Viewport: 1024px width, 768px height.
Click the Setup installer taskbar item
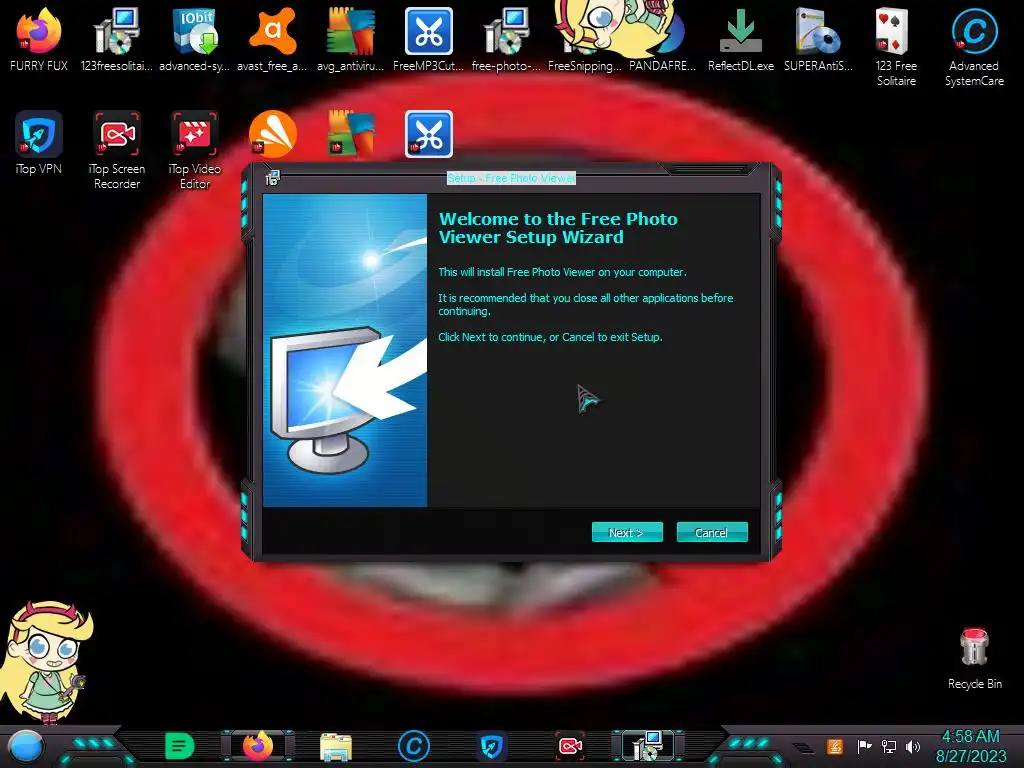click(648, 746)
